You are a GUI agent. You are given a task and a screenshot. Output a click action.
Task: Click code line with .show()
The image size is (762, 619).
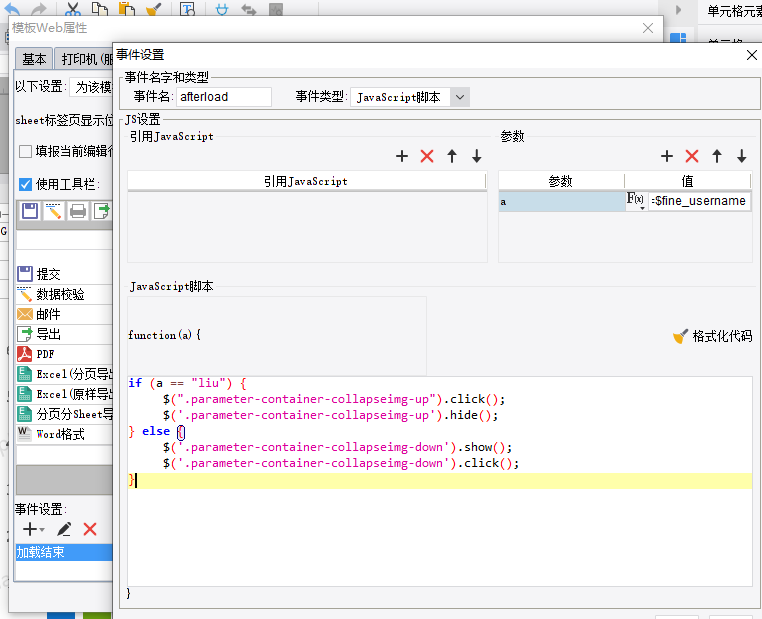tap(337, 447)
